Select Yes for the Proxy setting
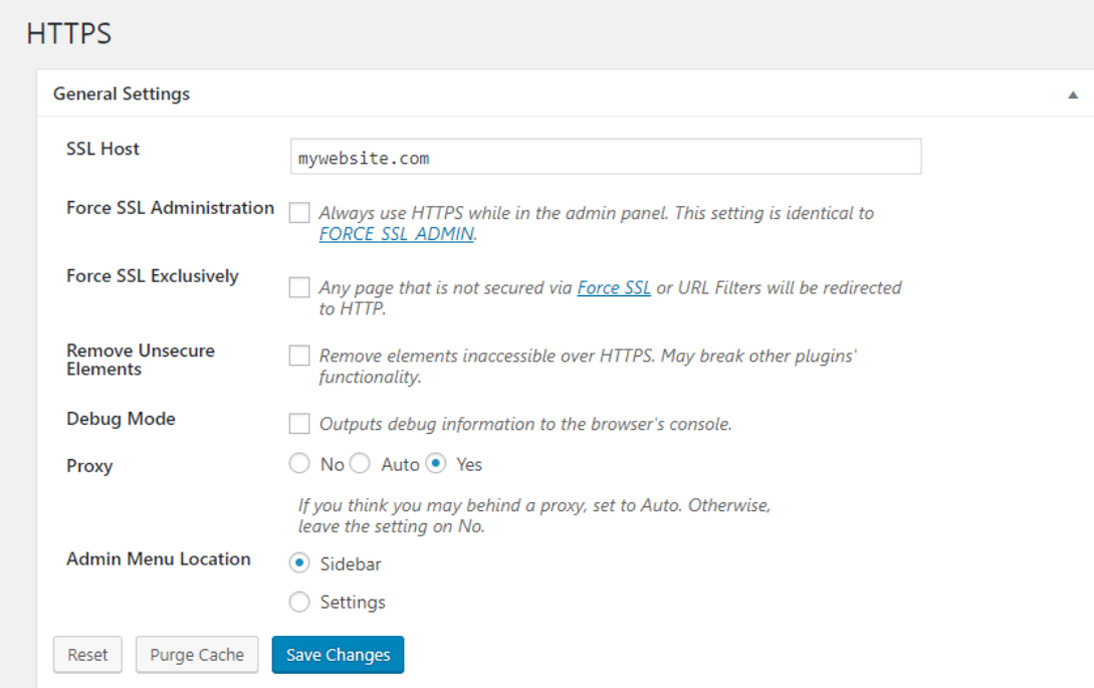Viewport: 1094px width, 688px height. (437, 463)
